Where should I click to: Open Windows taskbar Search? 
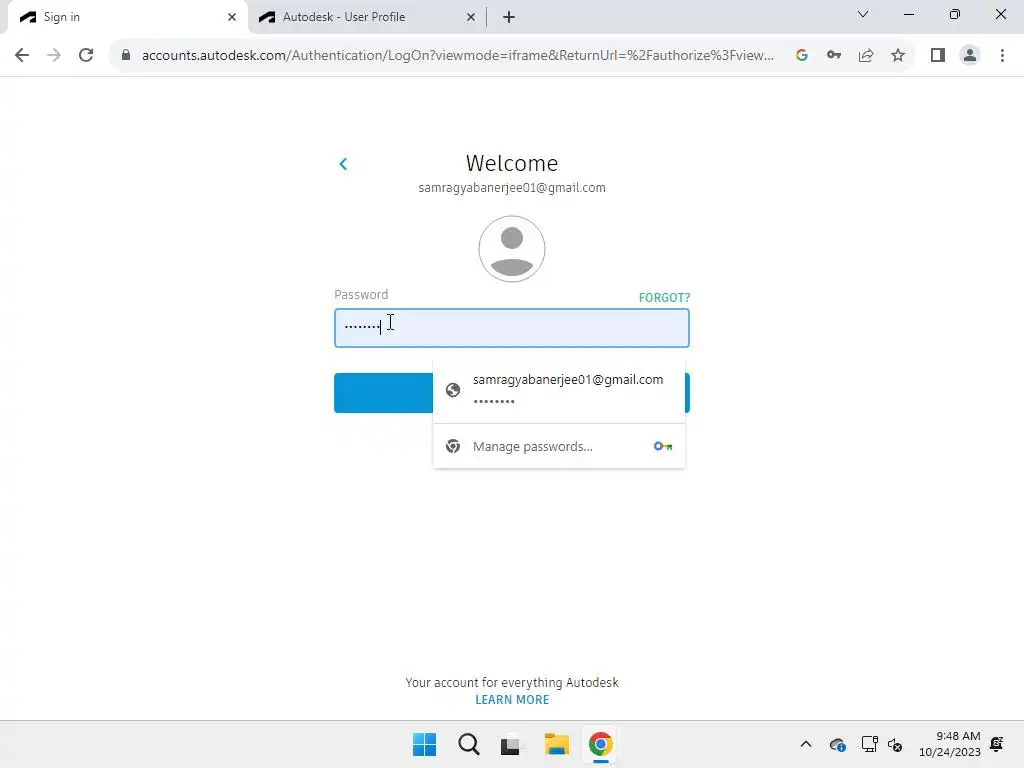[468, 744]
